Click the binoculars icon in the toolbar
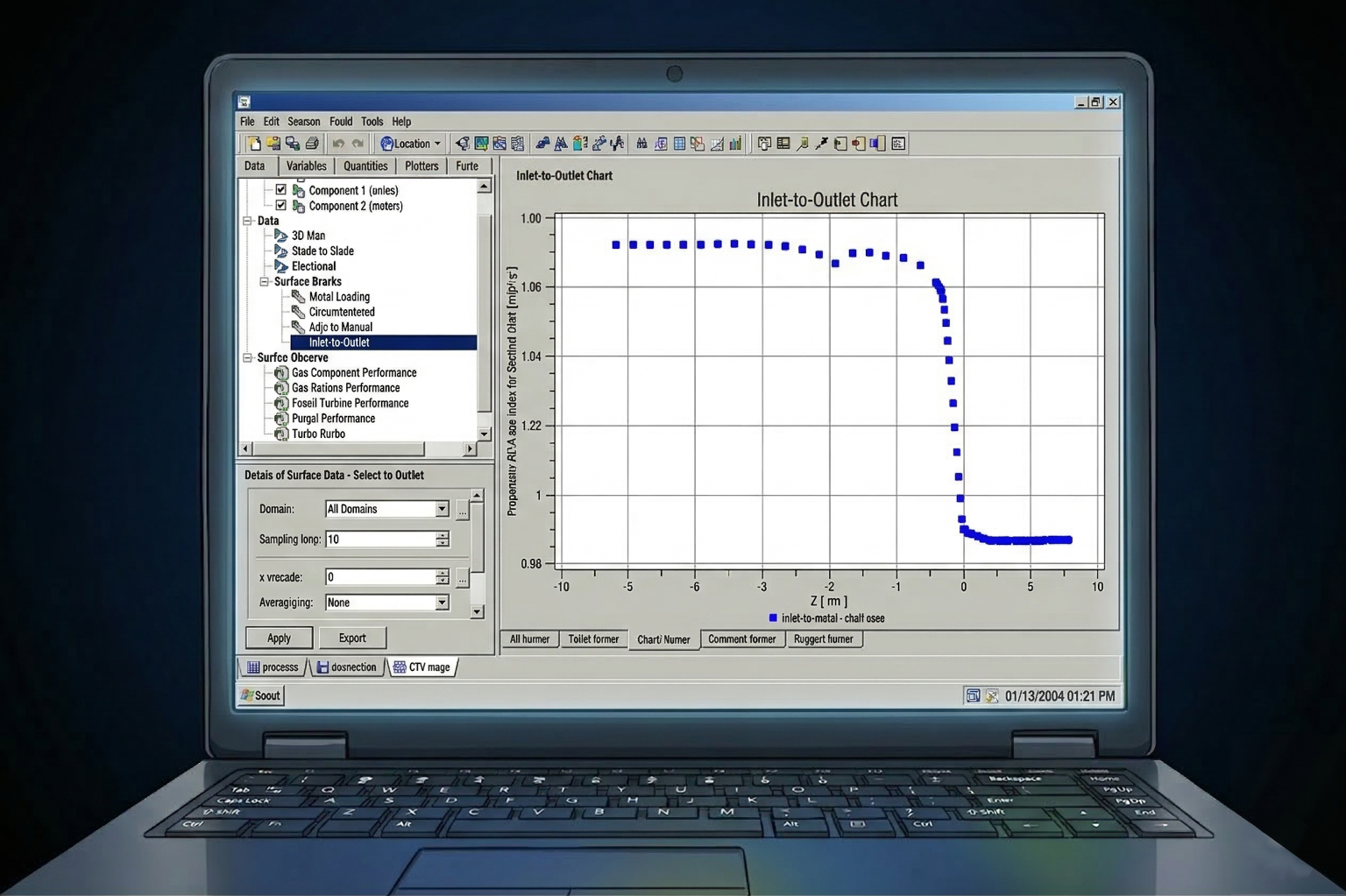The height and width of the screenshot is (896, 1346). click(641, 144)
